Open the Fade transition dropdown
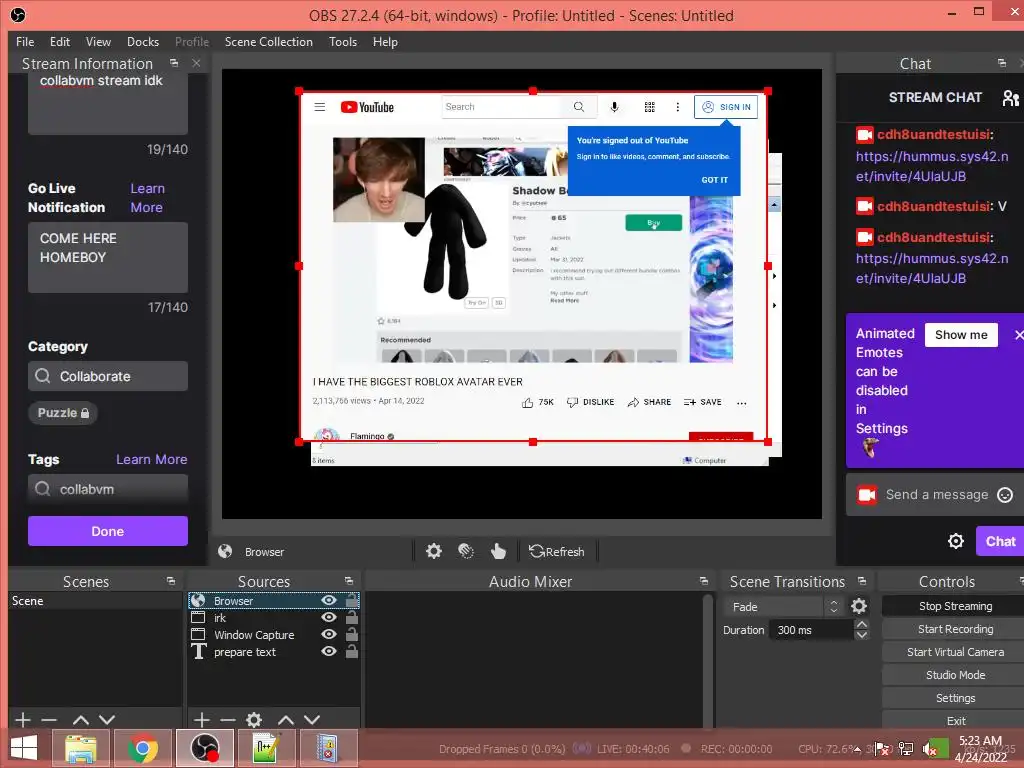 coord(782,607)
